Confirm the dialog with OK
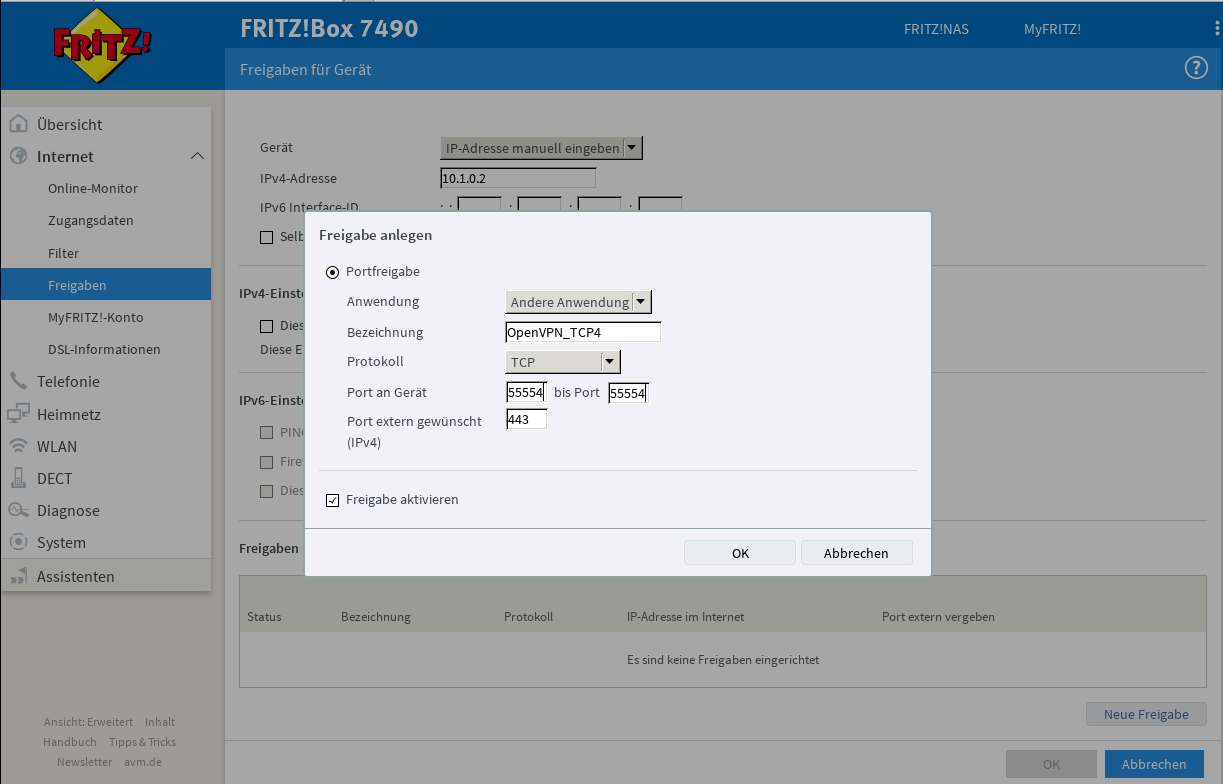 740,553
